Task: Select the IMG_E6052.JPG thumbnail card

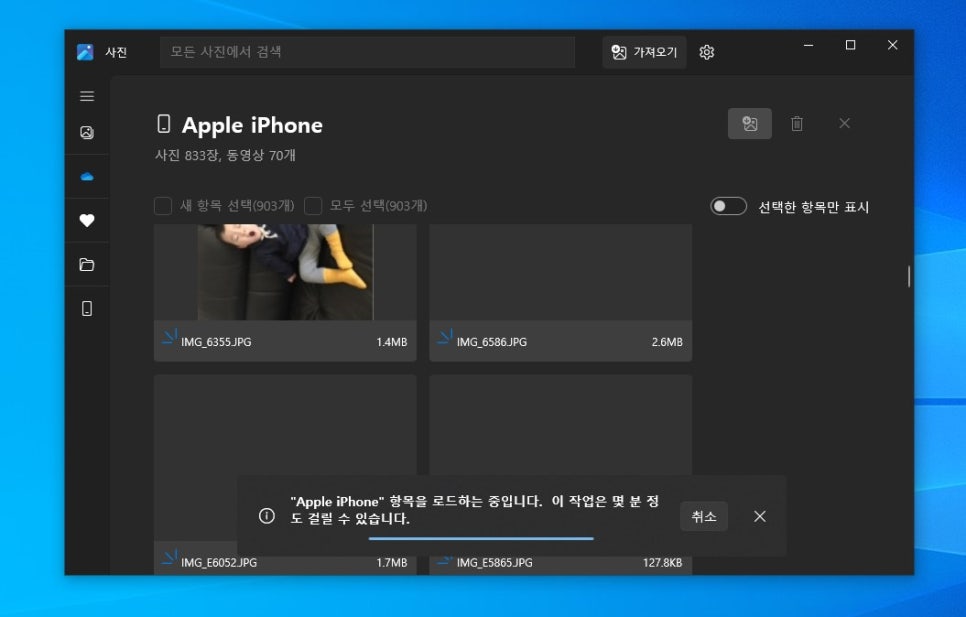Action: point(285,474)
